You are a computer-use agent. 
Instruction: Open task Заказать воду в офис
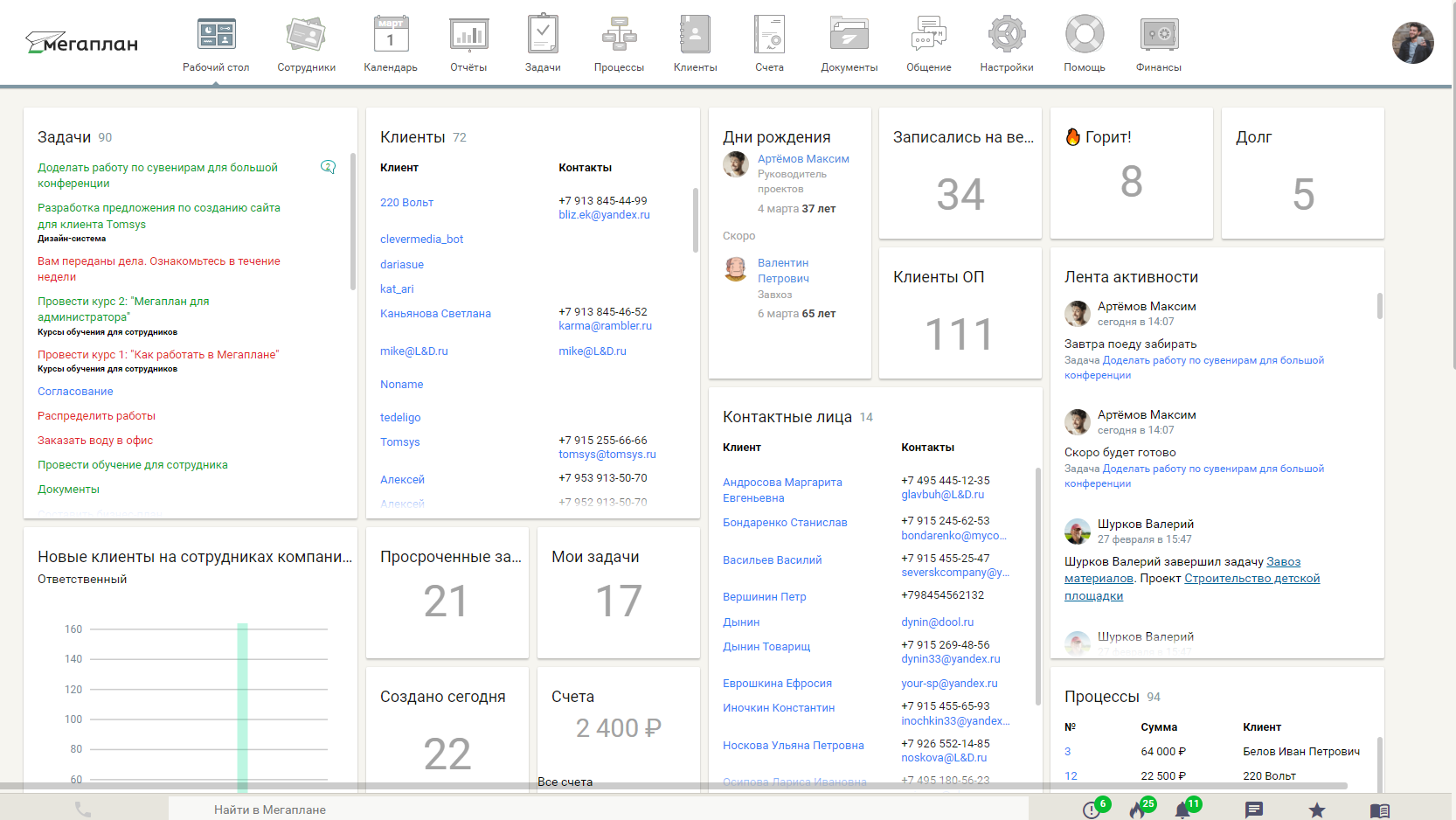[x=95, y=441]
